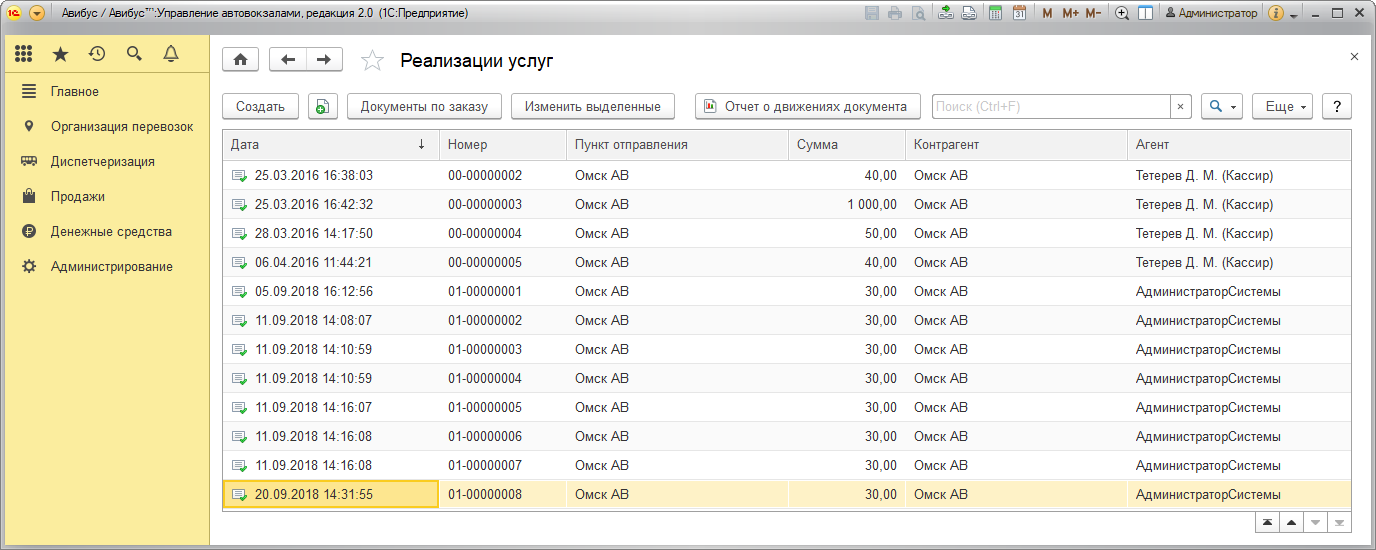Open the notifications bell icon
This screenshot has width=1376, height=550.
tap(171, 54)
